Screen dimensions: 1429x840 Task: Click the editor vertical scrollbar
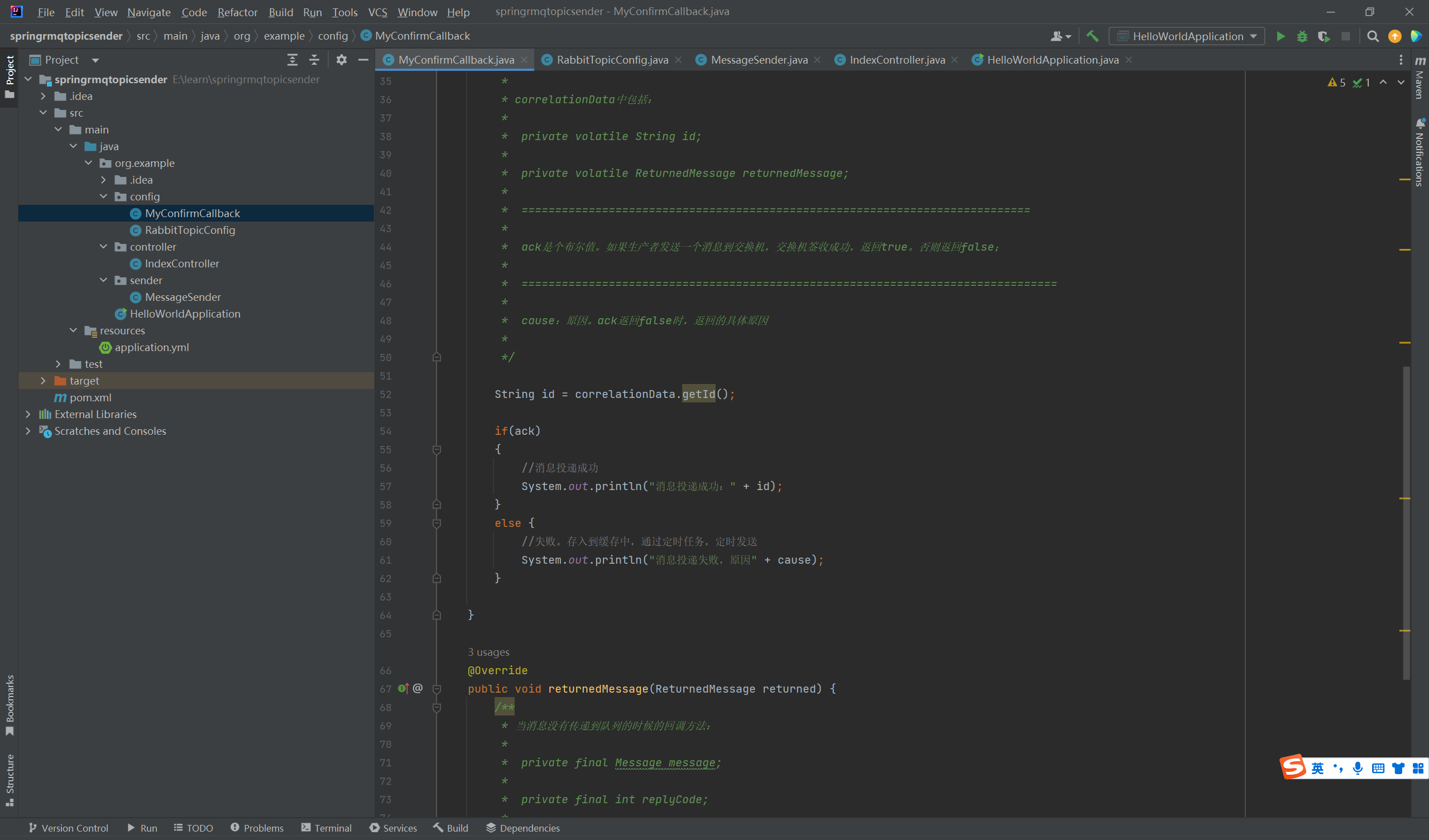coord(1406,522)
